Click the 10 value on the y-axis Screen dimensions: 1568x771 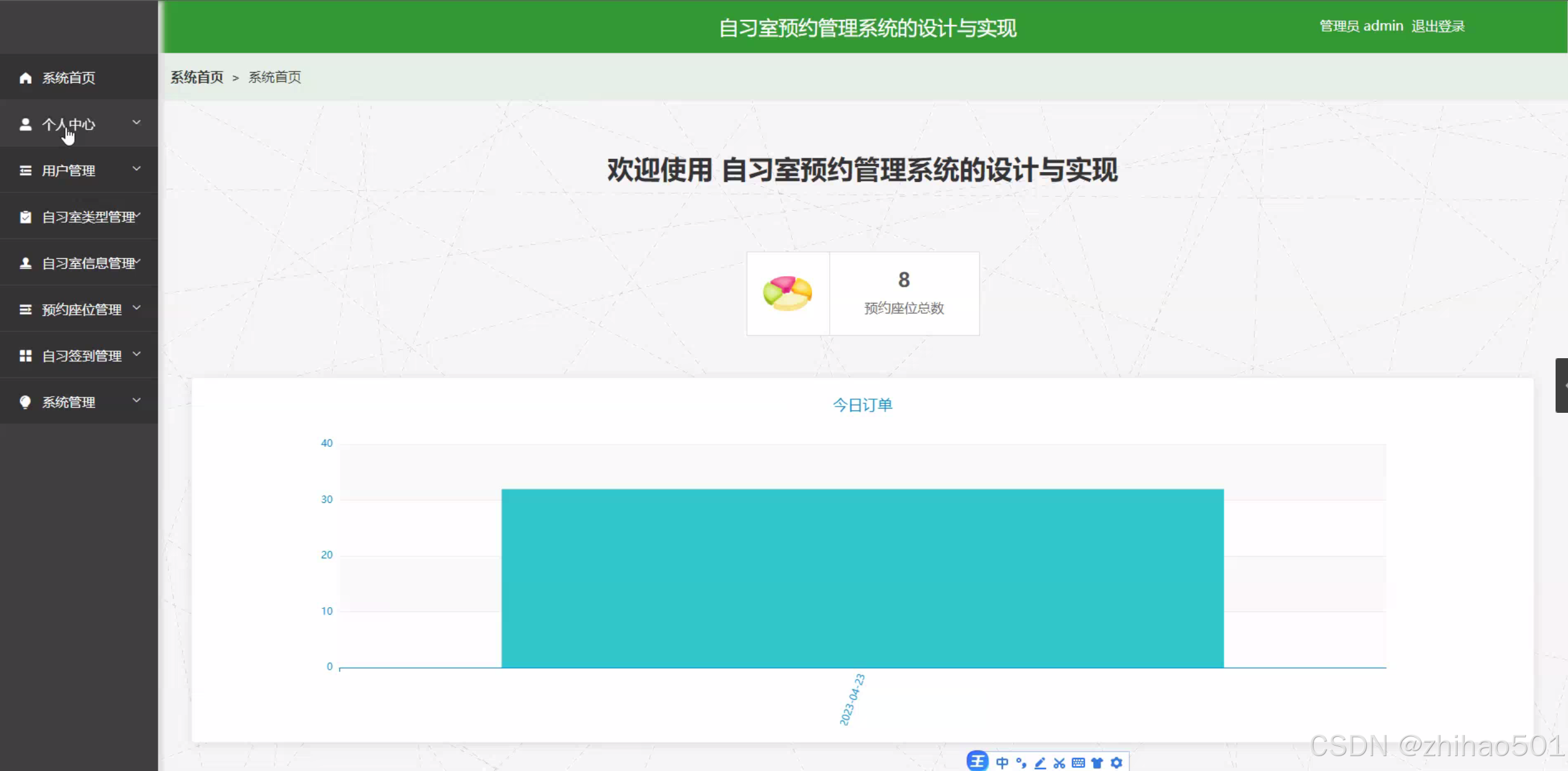[327, 611]
